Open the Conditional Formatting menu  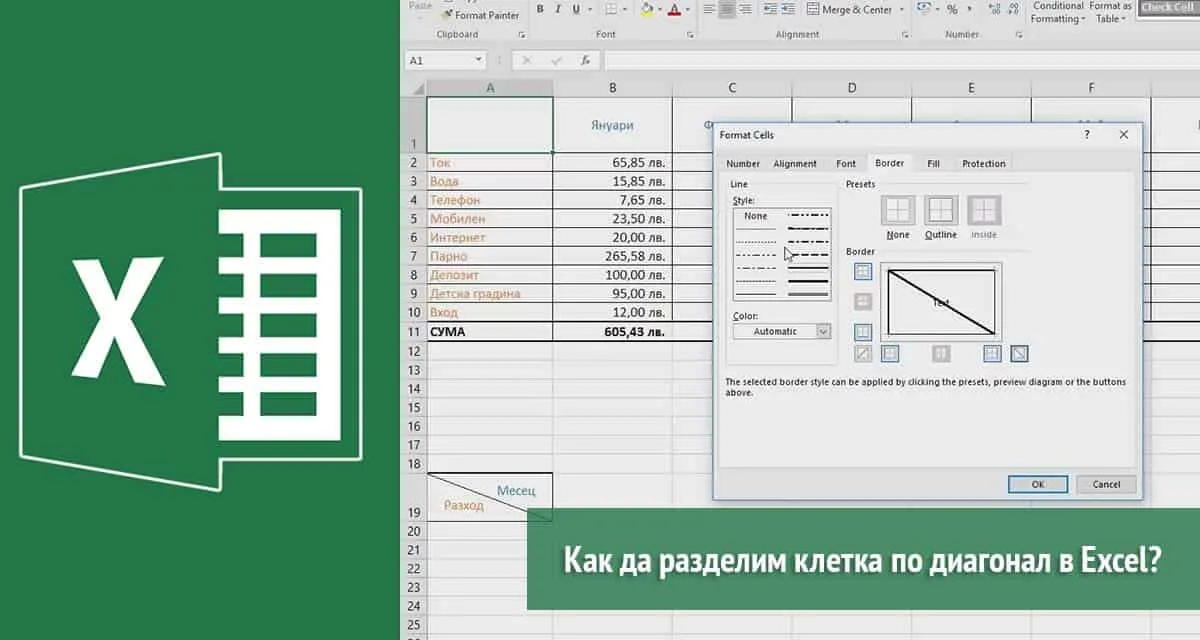(1058, 12)
